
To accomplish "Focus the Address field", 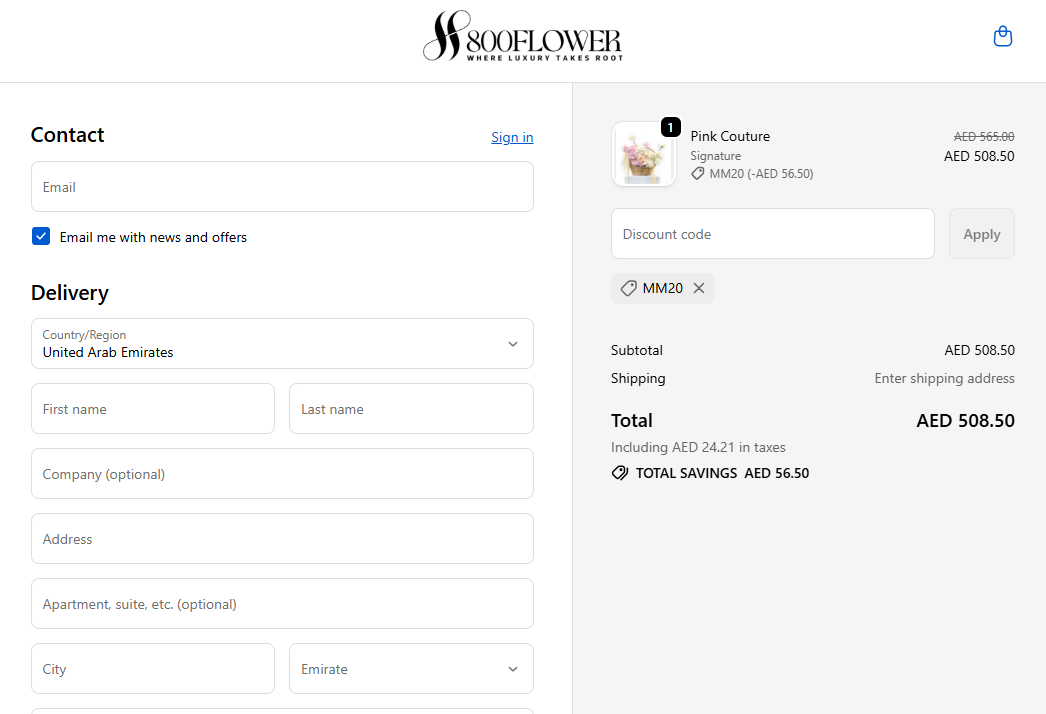I will pyautogui.click(x=282, y=539).
